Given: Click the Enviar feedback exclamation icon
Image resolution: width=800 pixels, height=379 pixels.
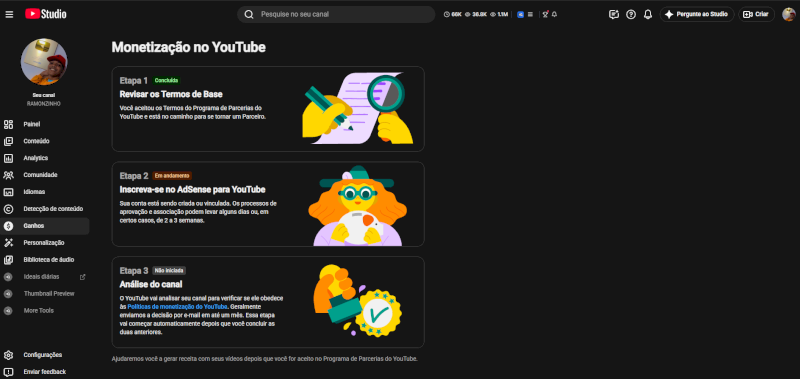Looking at the screenshot, I should click(8, 372).
